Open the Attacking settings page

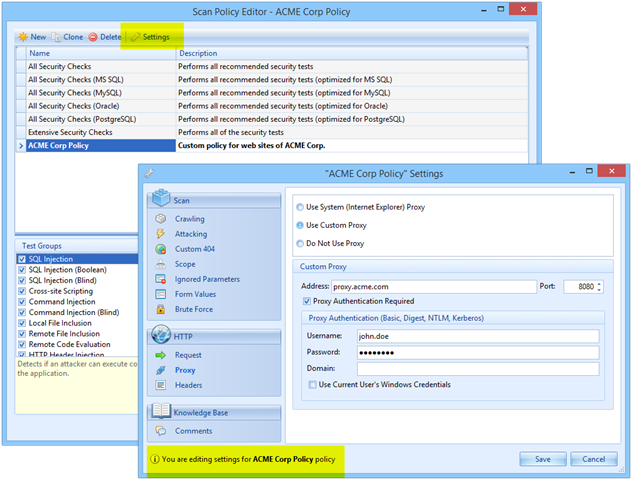pos(191,234)
